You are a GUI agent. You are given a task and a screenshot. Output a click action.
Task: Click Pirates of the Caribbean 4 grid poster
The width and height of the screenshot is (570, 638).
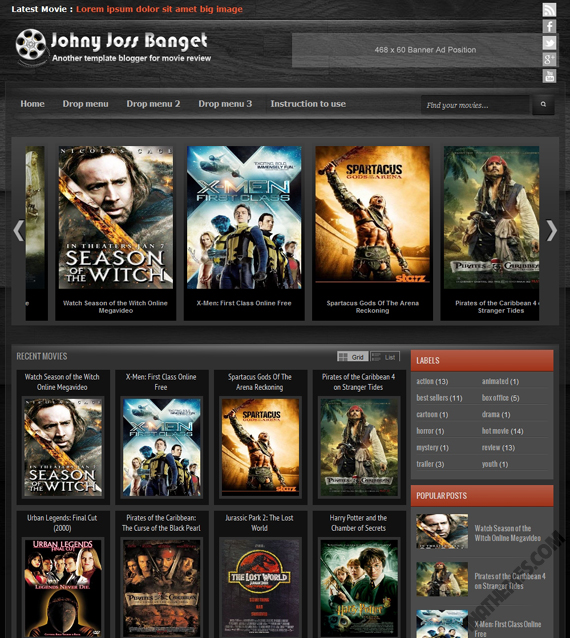pos(359,447)
